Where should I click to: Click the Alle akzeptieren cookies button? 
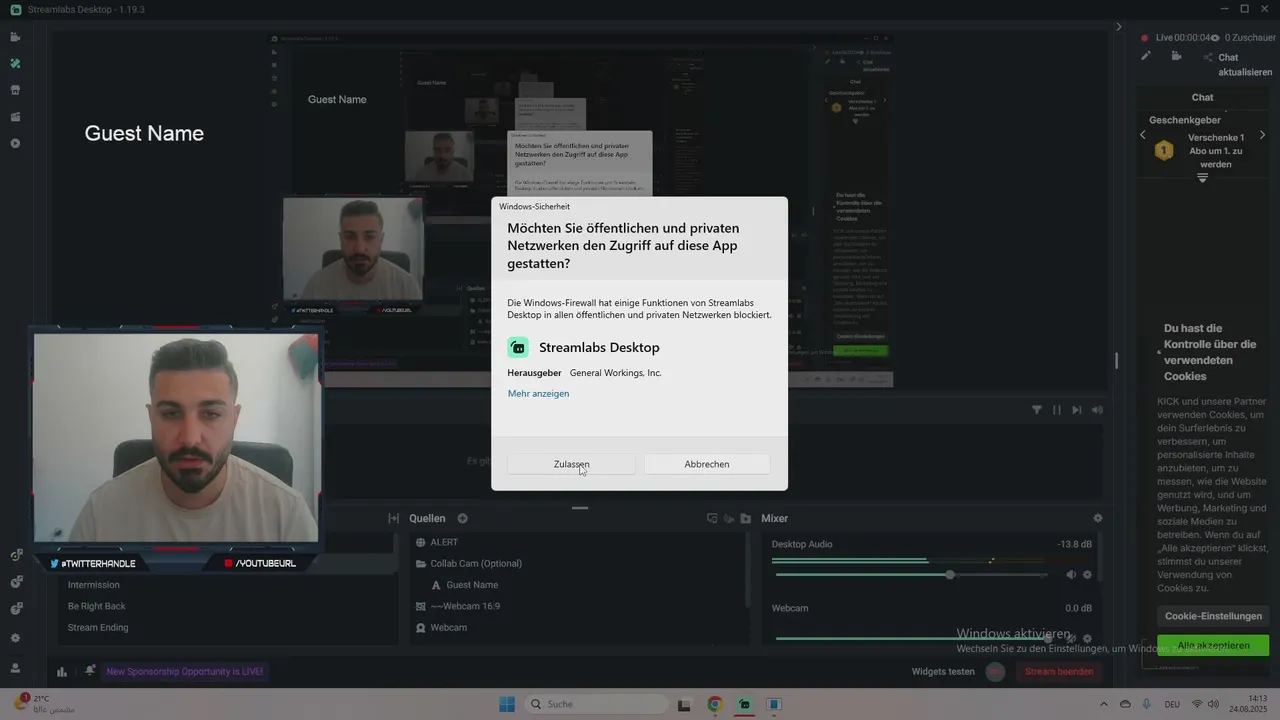pyautogui.click(x=1213, y=645)
